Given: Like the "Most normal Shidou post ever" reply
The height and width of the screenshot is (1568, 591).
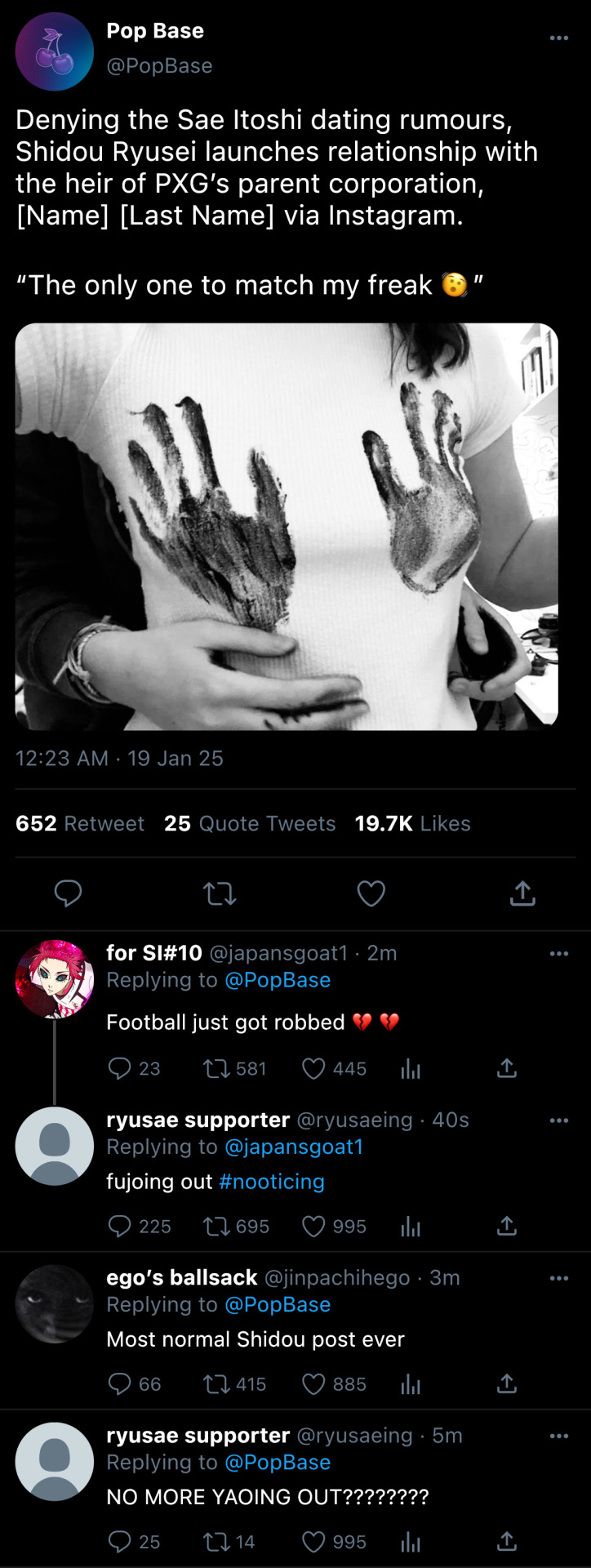Looking at the screenshot, I should click(x=314, y=1384).
